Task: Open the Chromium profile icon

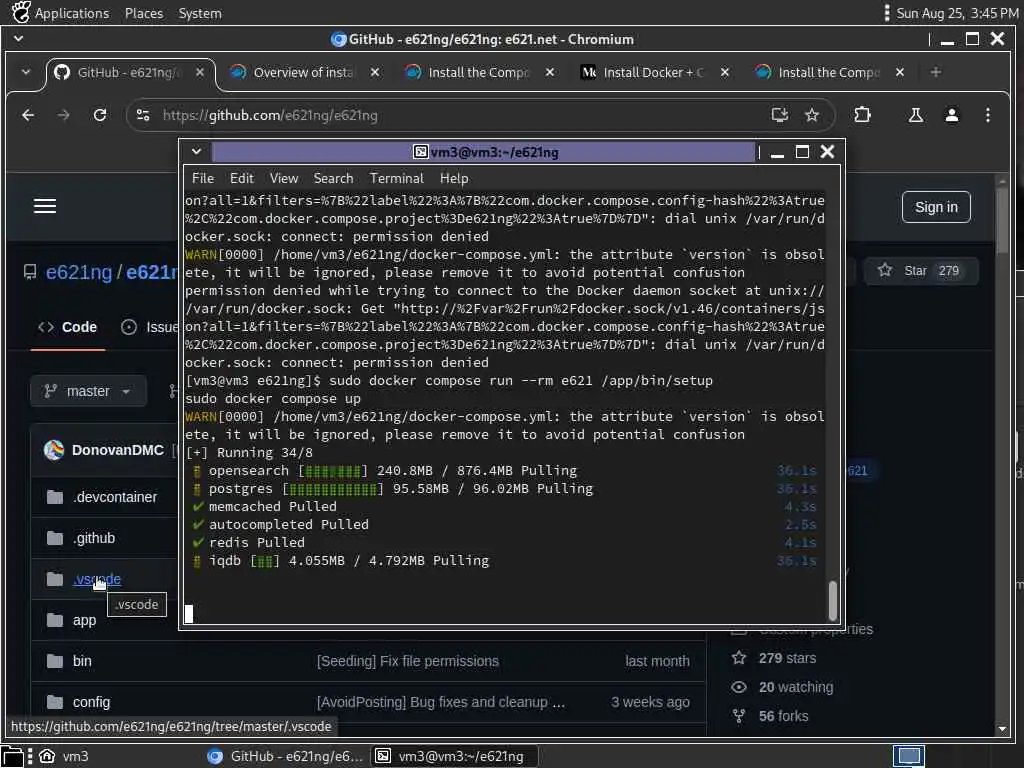Action: click(952, 116)
